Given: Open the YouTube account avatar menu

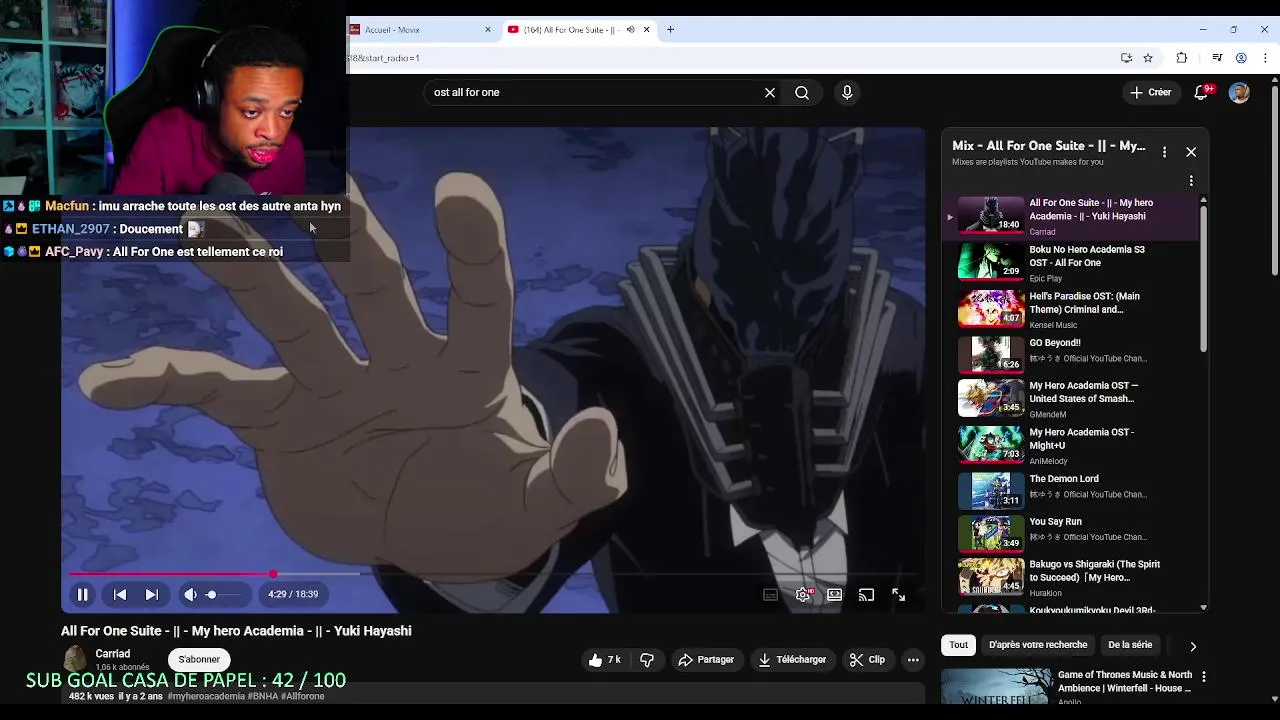Looking at the screenshot, I should [1240, 92].
